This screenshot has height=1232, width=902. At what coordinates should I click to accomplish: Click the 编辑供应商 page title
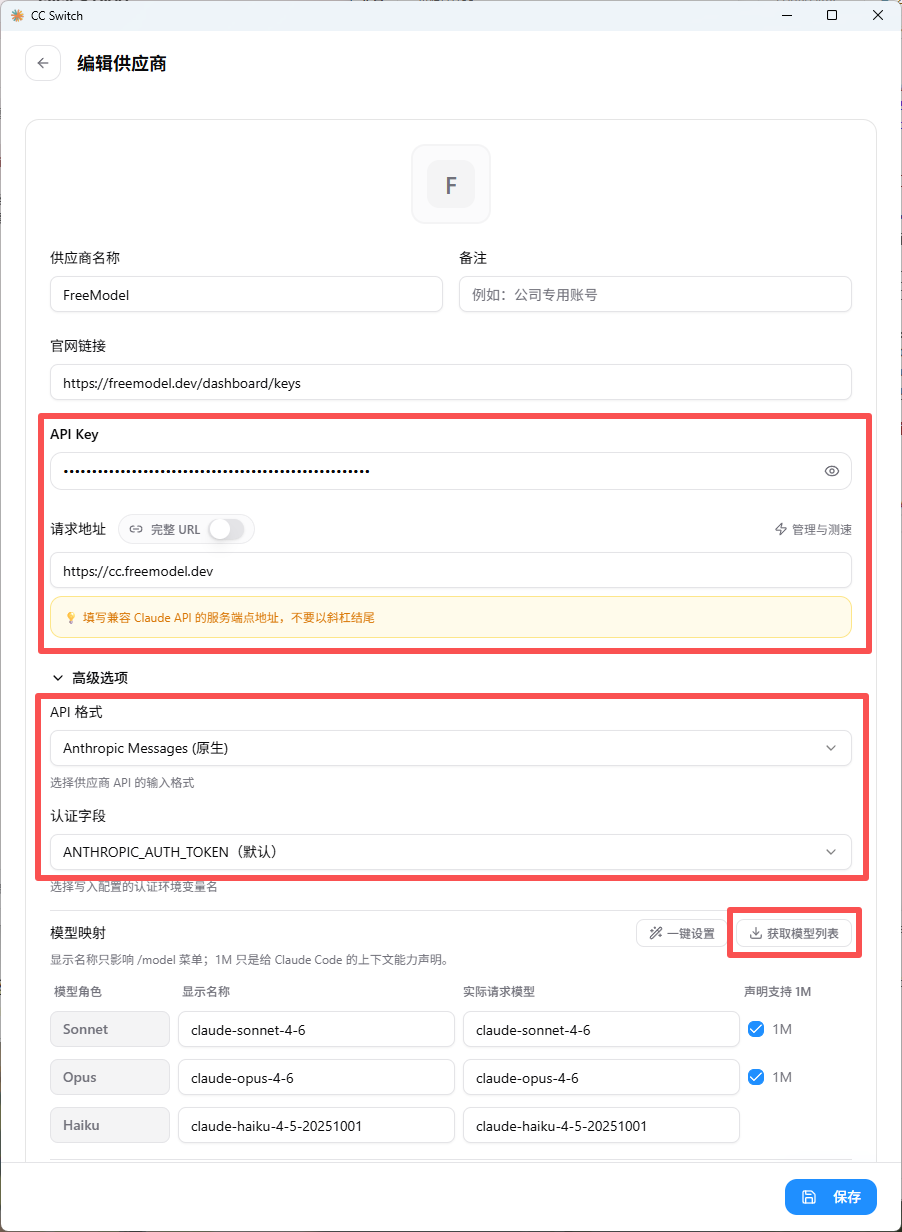[x=122, y=63]
